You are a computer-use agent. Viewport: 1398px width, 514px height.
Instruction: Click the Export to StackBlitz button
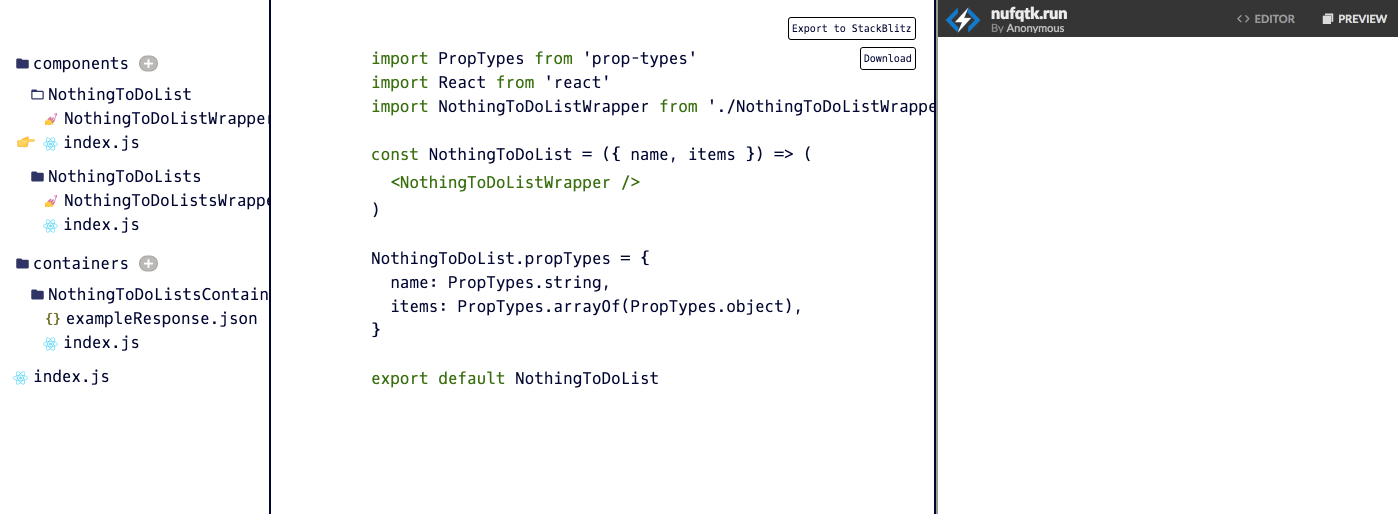pos(852,28)
